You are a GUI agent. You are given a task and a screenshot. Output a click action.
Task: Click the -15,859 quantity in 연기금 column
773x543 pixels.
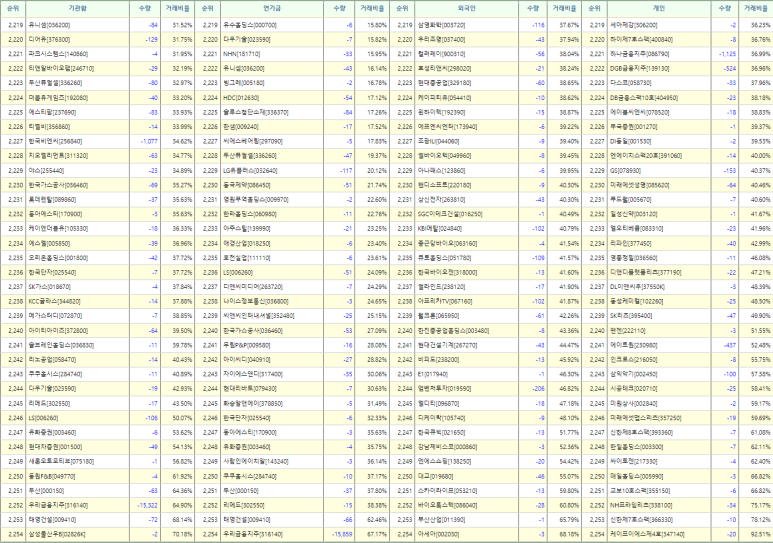[x=342, y=535]
